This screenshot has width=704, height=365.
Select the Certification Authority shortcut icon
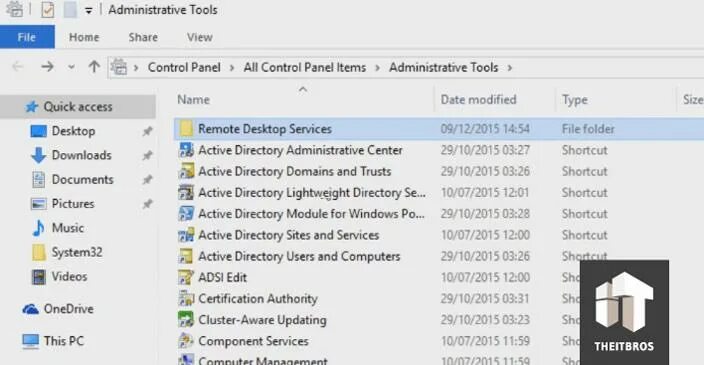[x=186, y=299]
